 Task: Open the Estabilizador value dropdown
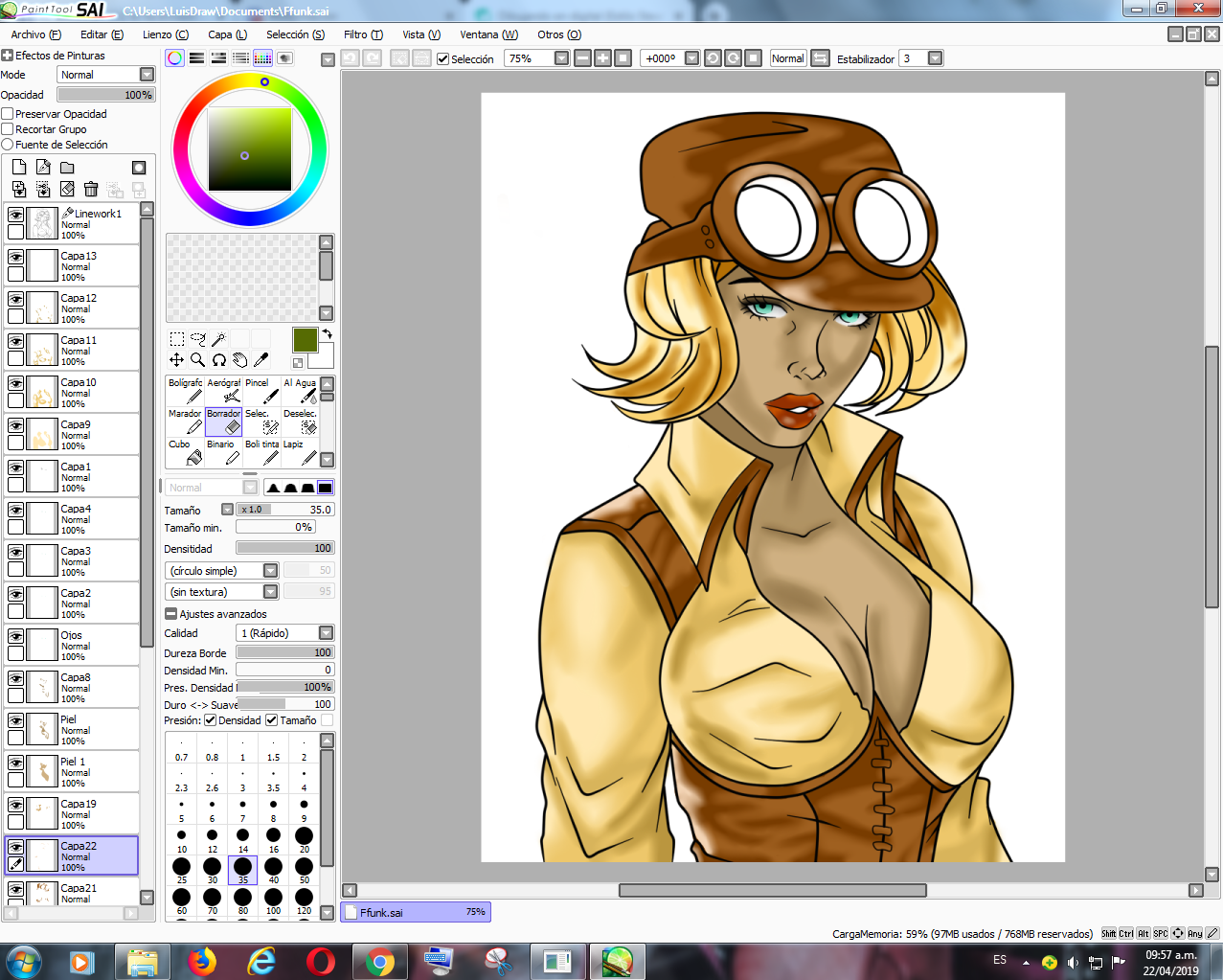pos(936,58)
